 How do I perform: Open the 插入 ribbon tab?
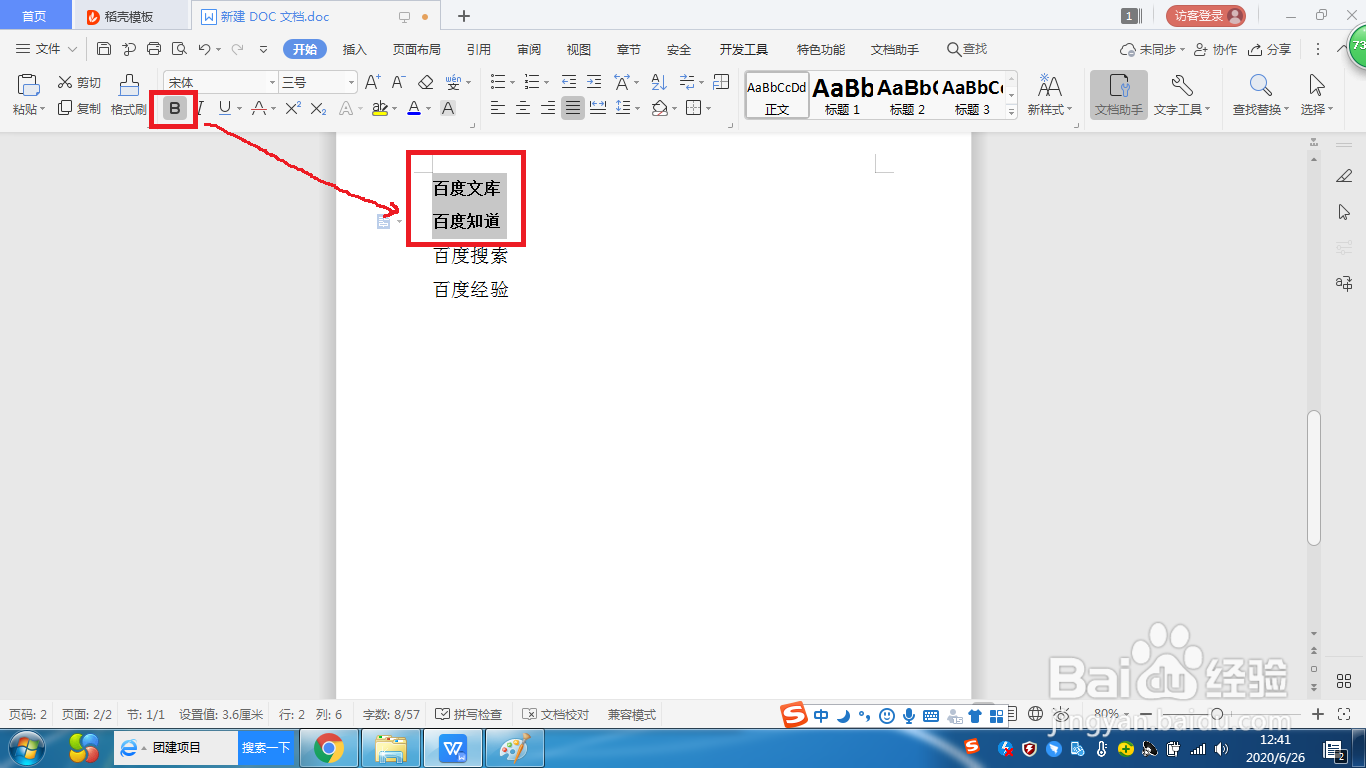[x=355, y=49]
